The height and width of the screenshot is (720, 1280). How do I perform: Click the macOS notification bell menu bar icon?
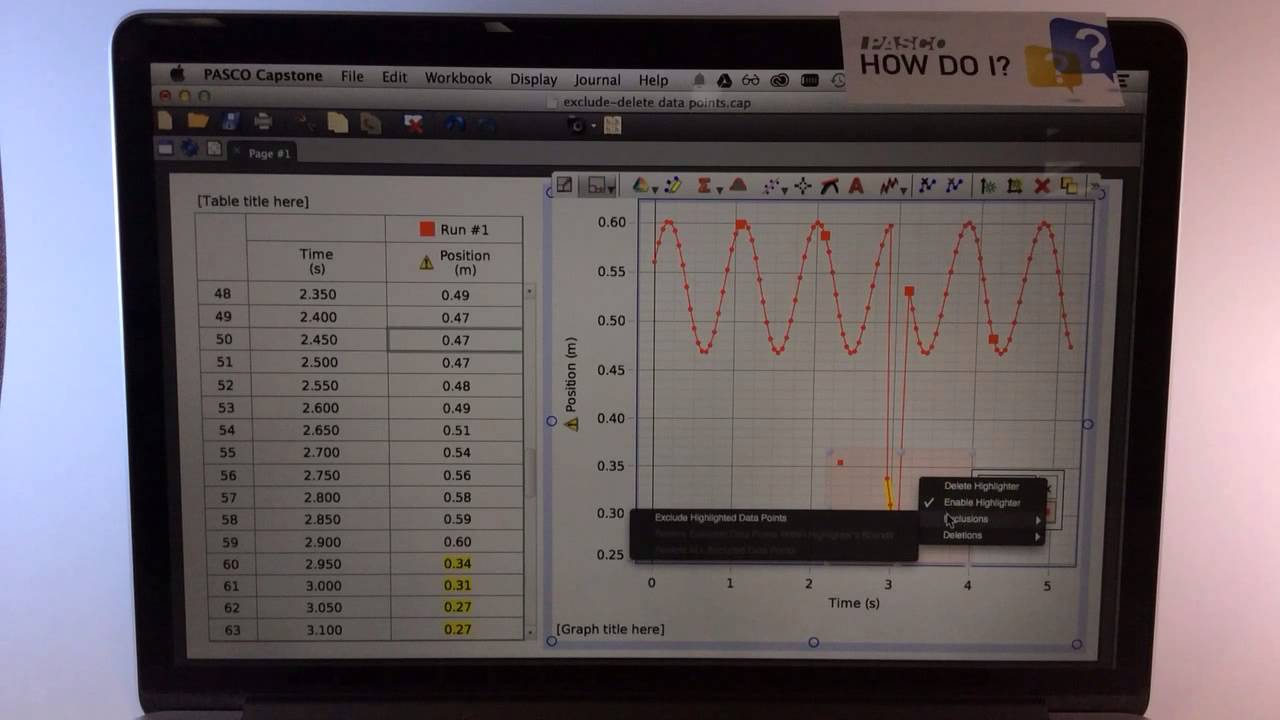click(x=699, y=80)
